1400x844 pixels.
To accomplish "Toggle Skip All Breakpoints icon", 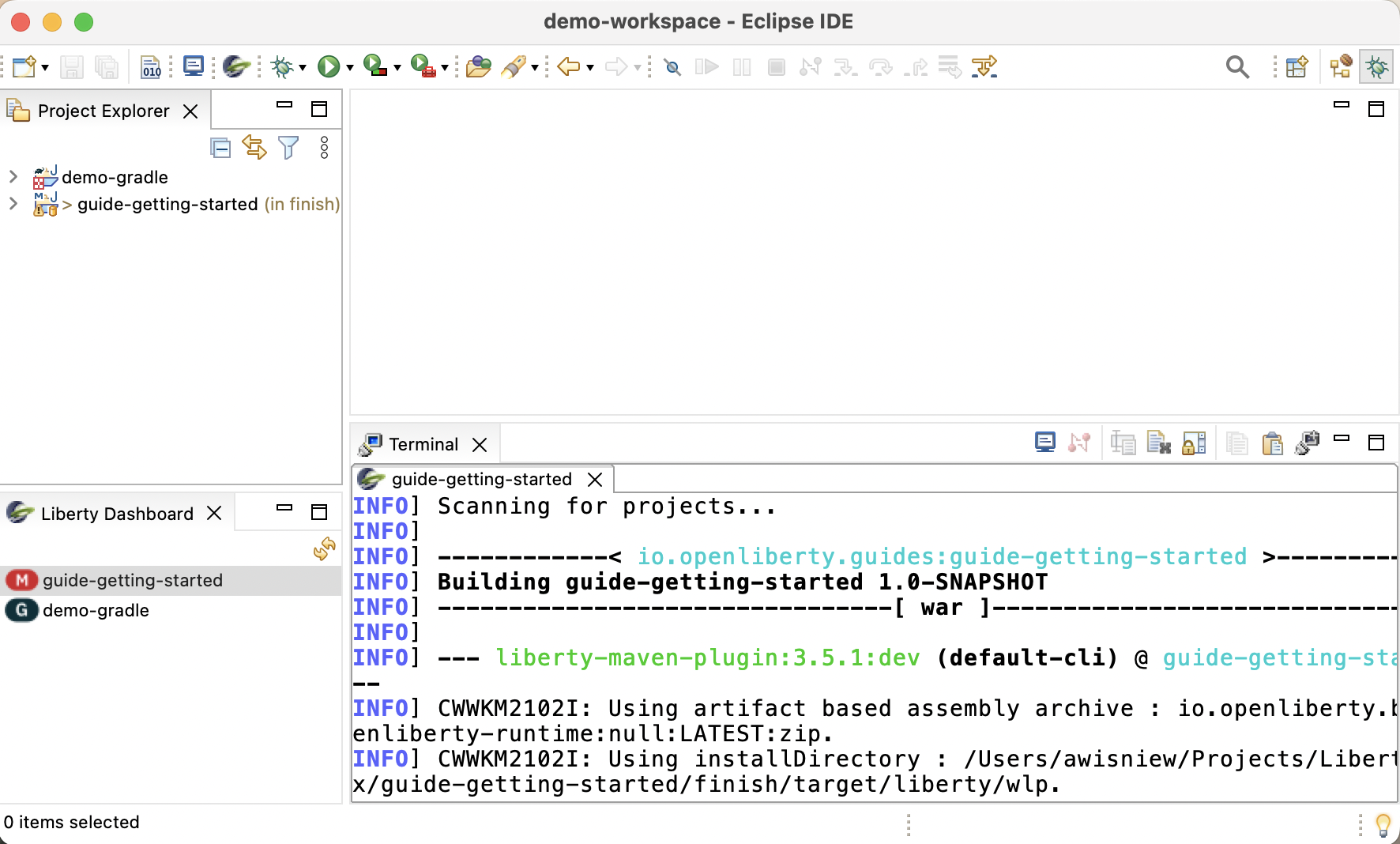I will coord(672,67).
